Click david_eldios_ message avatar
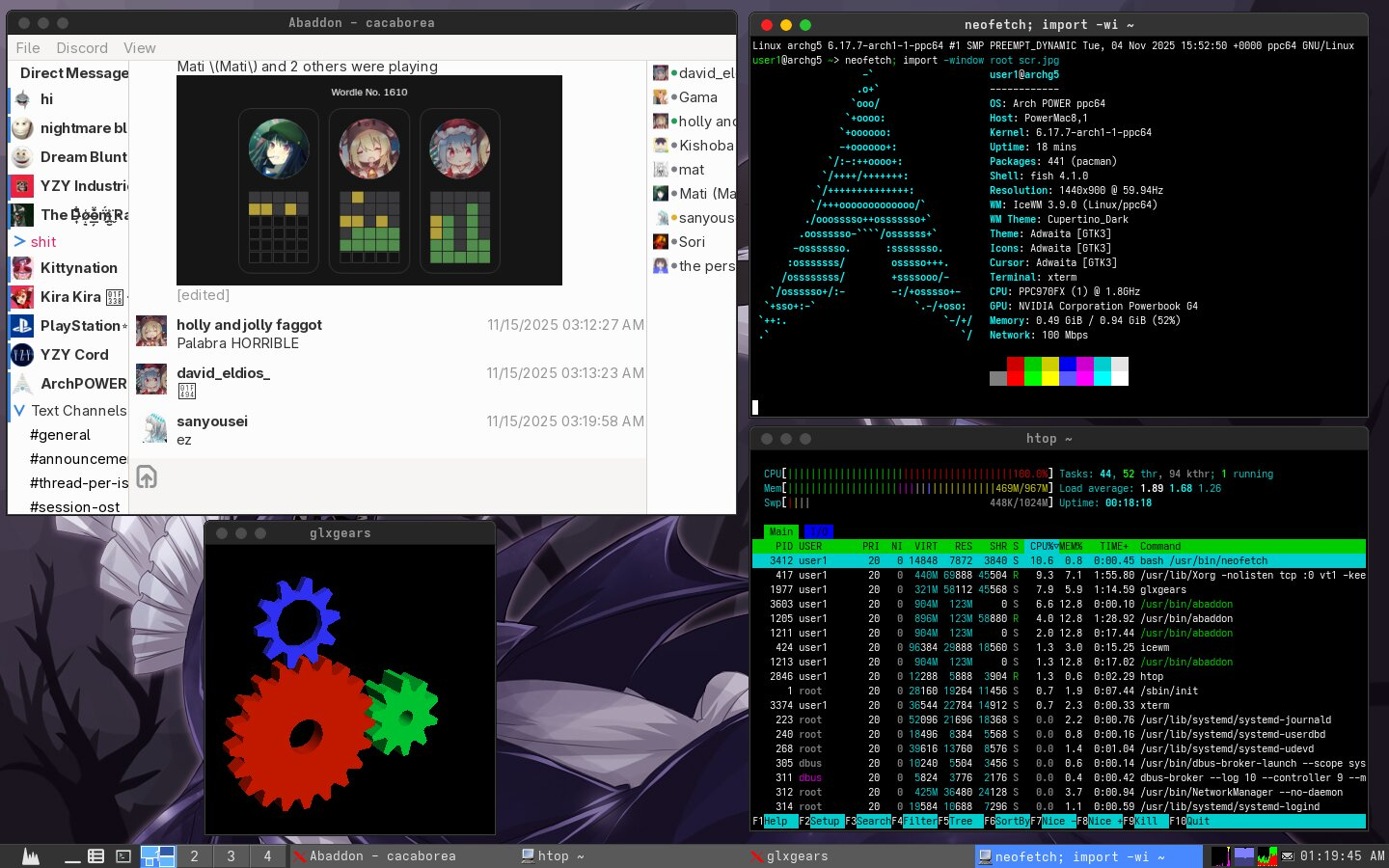Screen dimensions: 1389x868 pos(151,379)
